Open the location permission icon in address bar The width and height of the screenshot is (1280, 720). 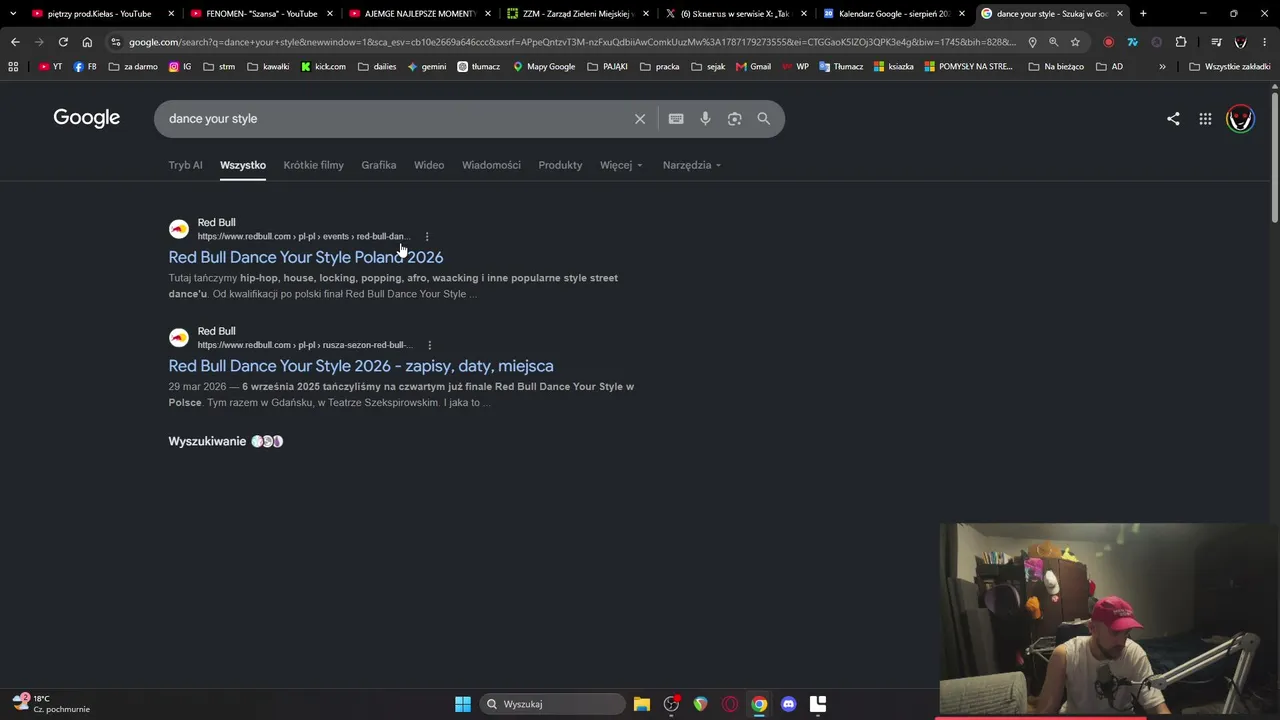tap(1032, 42)
